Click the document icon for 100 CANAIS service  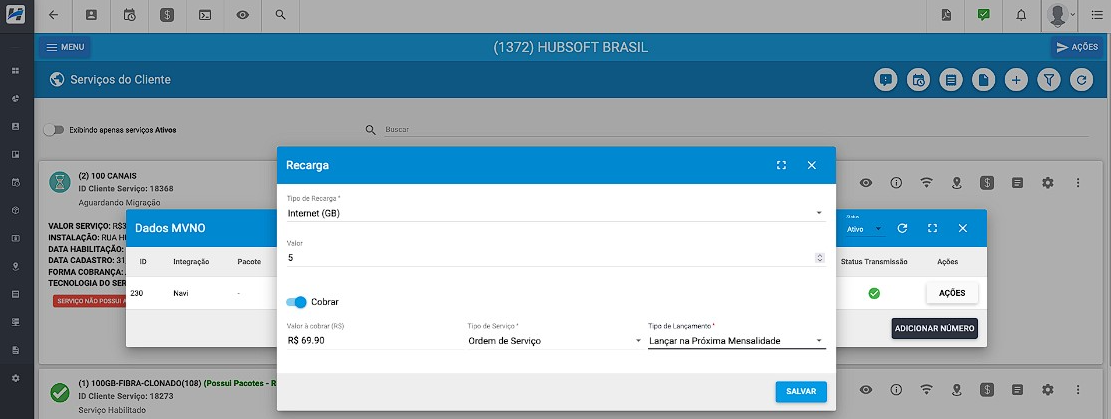click(x=1017, y=183)
